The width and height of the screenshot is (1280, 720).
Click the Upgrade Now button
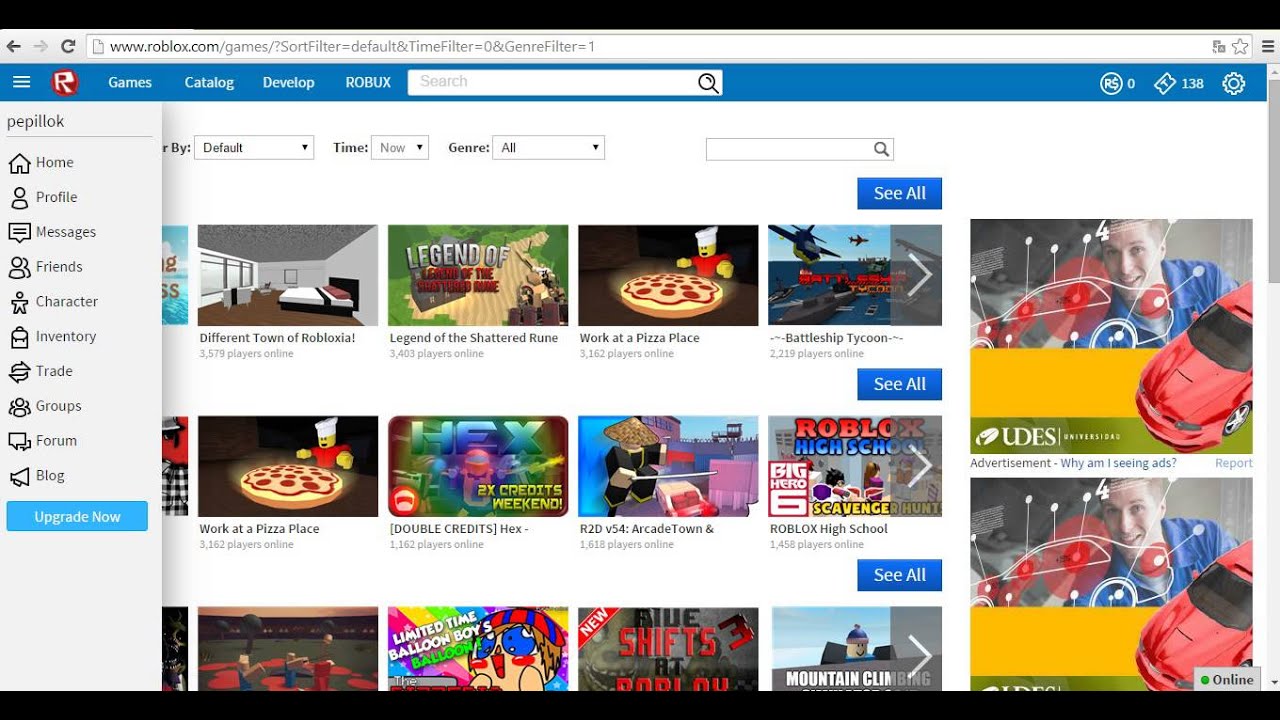pos(77,517)
